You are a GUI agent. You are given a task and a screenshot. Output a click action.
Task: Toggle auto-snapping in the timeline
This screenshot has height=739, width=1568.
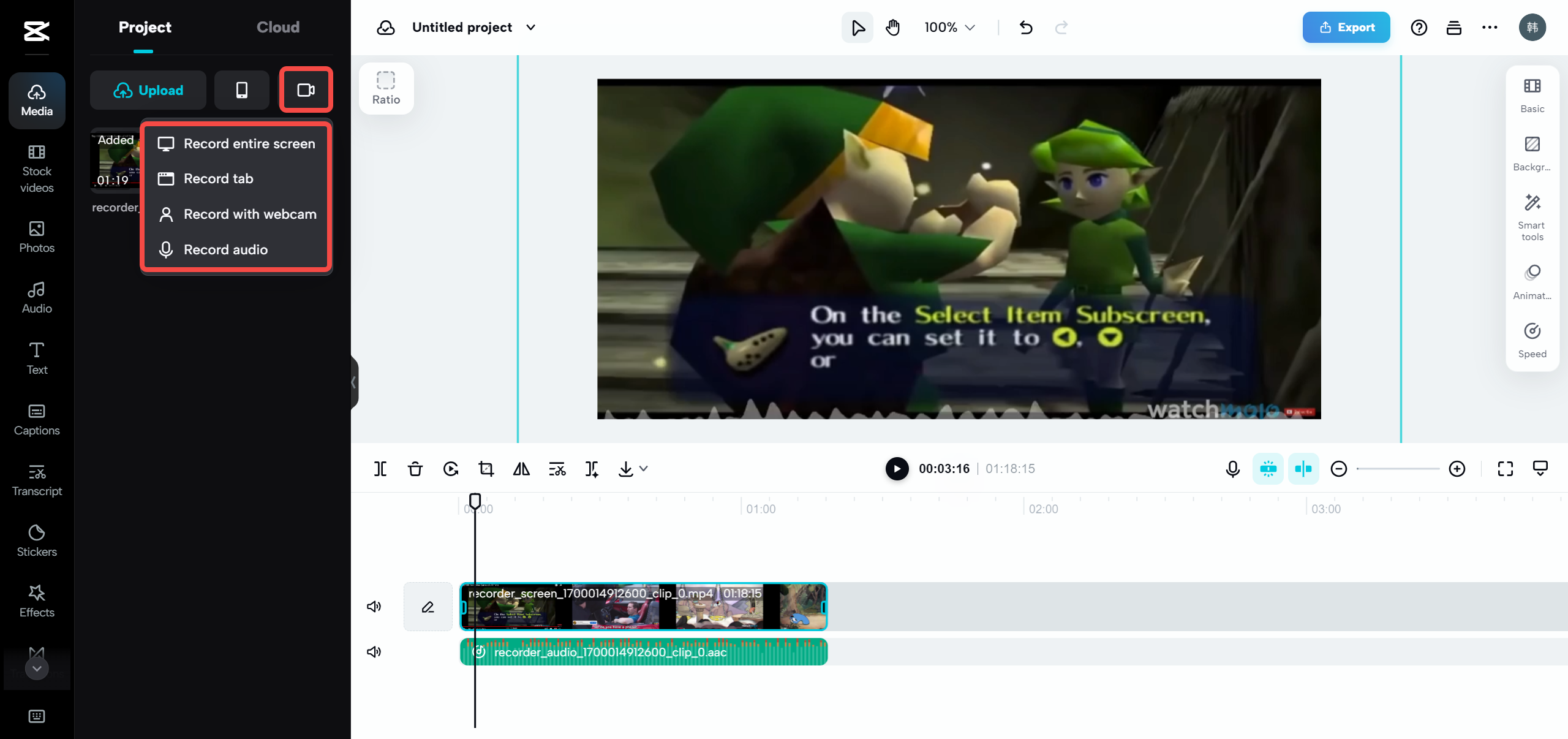coord(1303,469)
